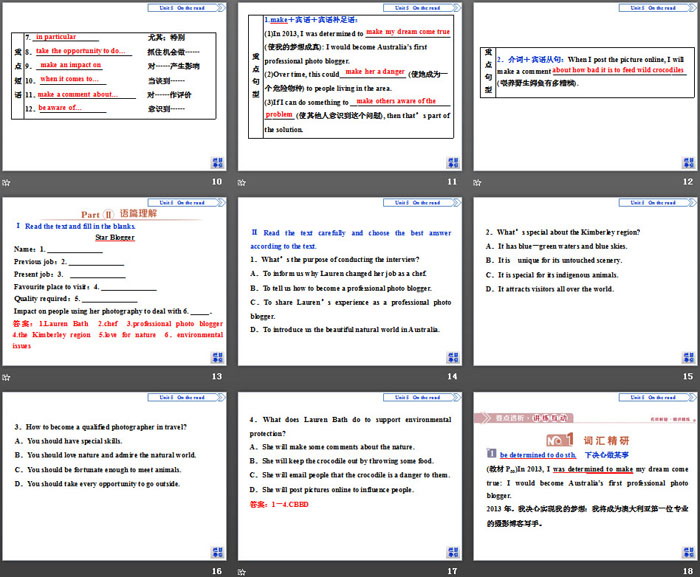Click the star icon under slide 16
The image size is (700, 577).
pos(7,570)
